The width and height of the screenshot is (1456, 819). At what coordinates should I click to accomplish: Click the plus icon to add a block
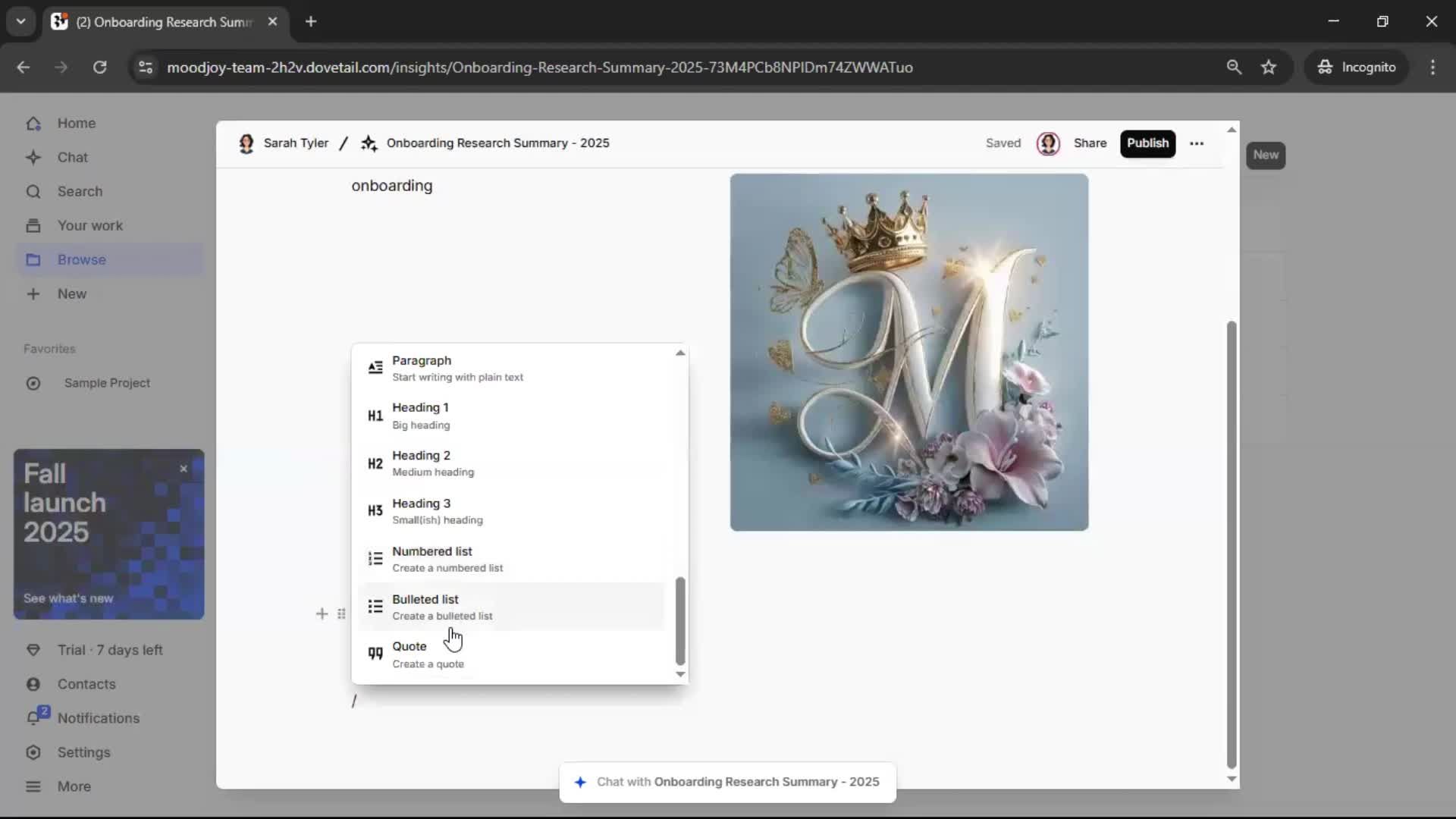[x=322, y=613]
